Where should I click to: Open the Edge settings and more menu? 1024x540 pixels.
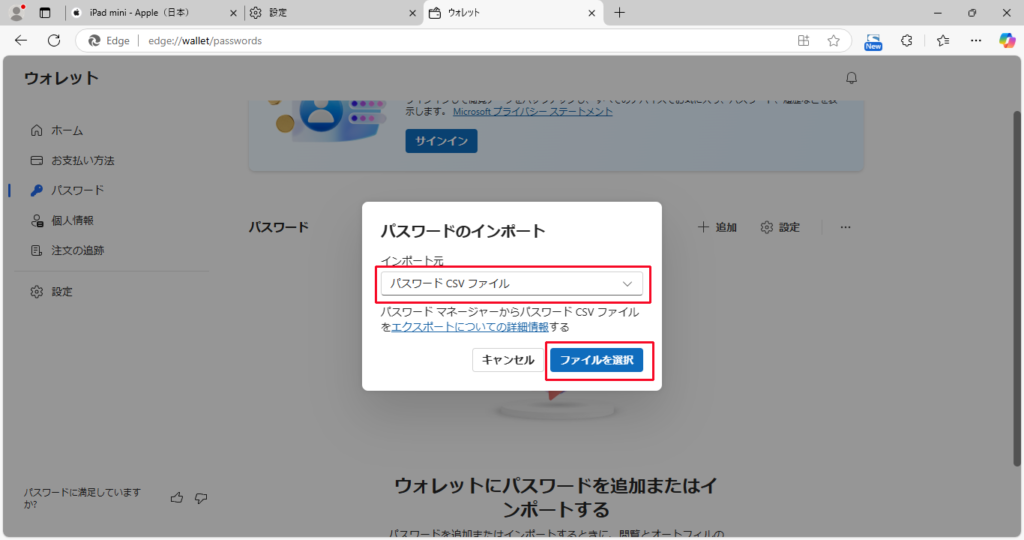(x=975, y=41)
